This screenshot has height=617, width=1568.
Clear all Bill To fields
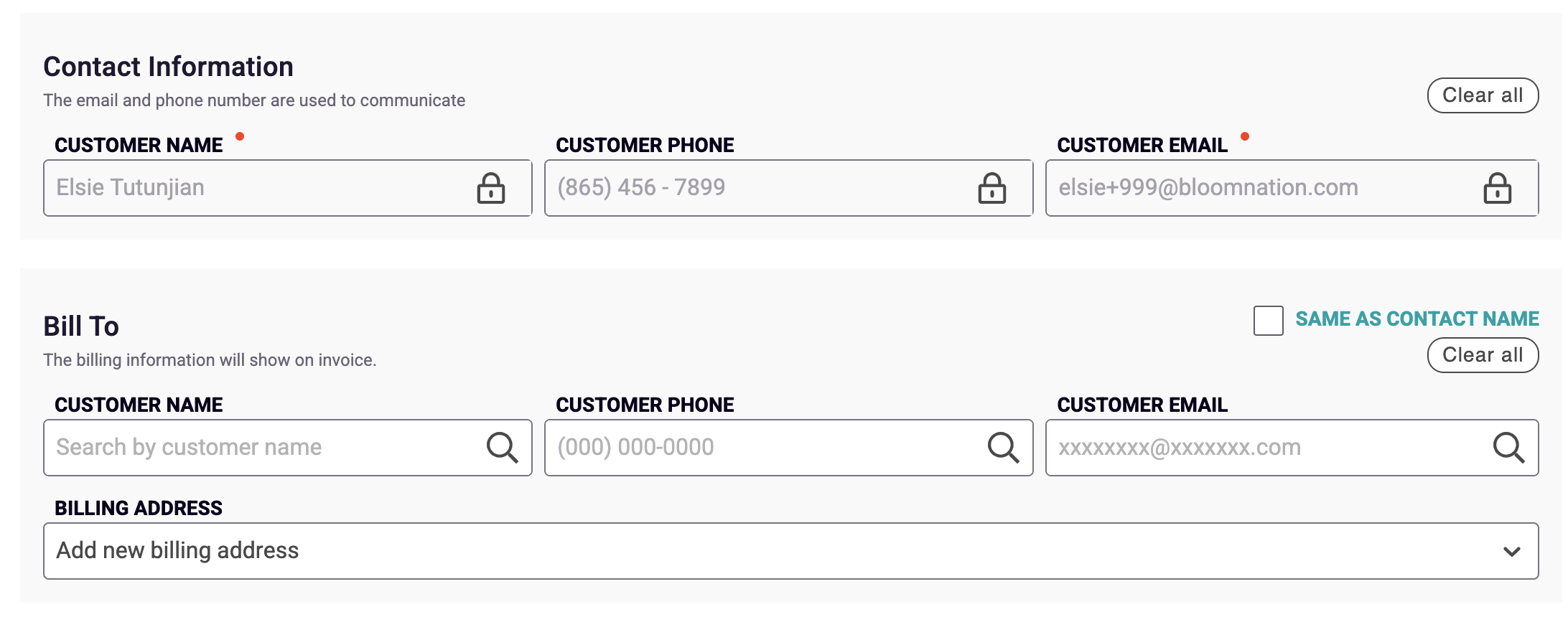click(1483, 355)
